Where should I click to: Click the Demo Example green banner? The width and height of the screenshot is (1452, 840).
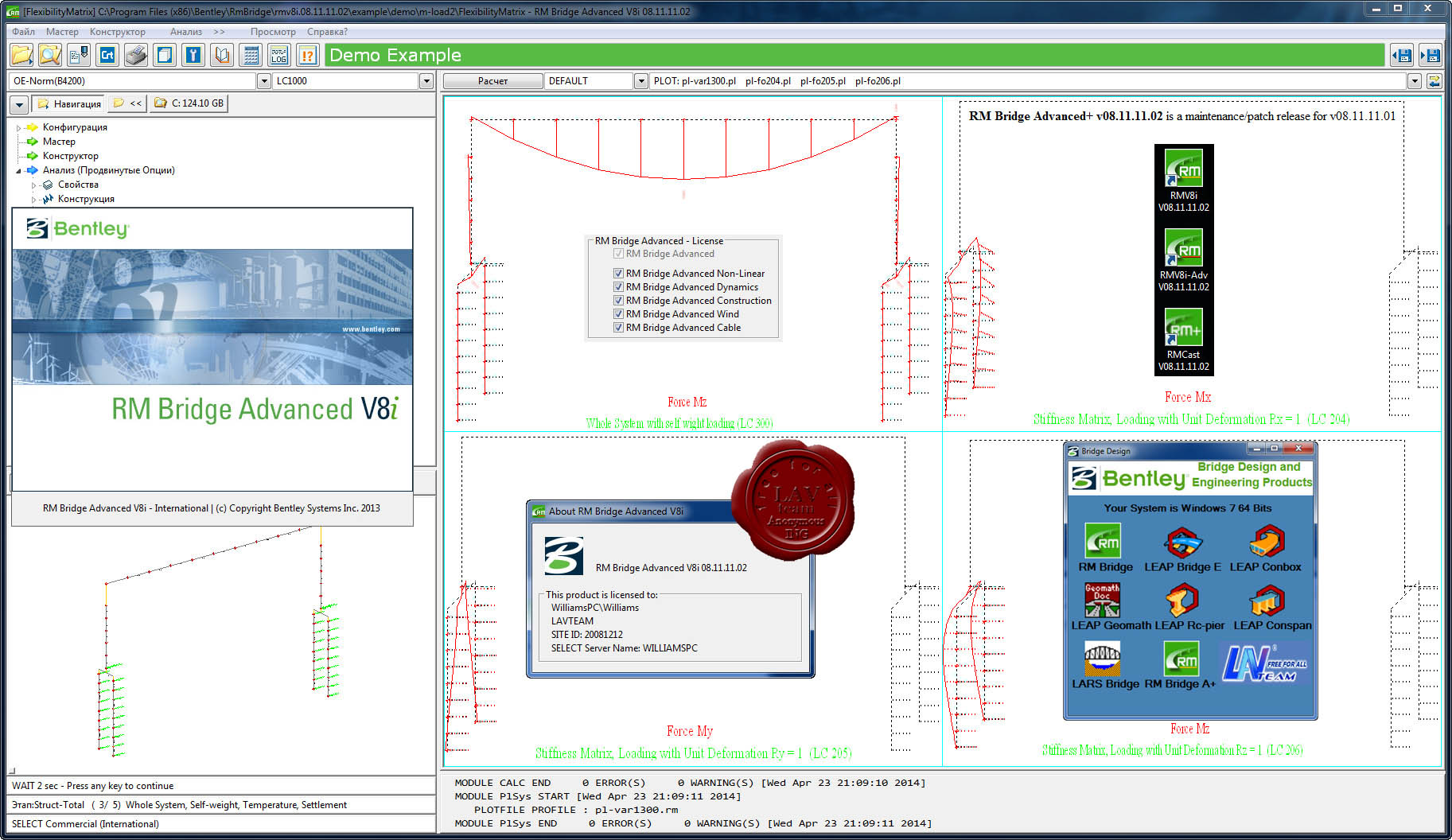point(854,55)
